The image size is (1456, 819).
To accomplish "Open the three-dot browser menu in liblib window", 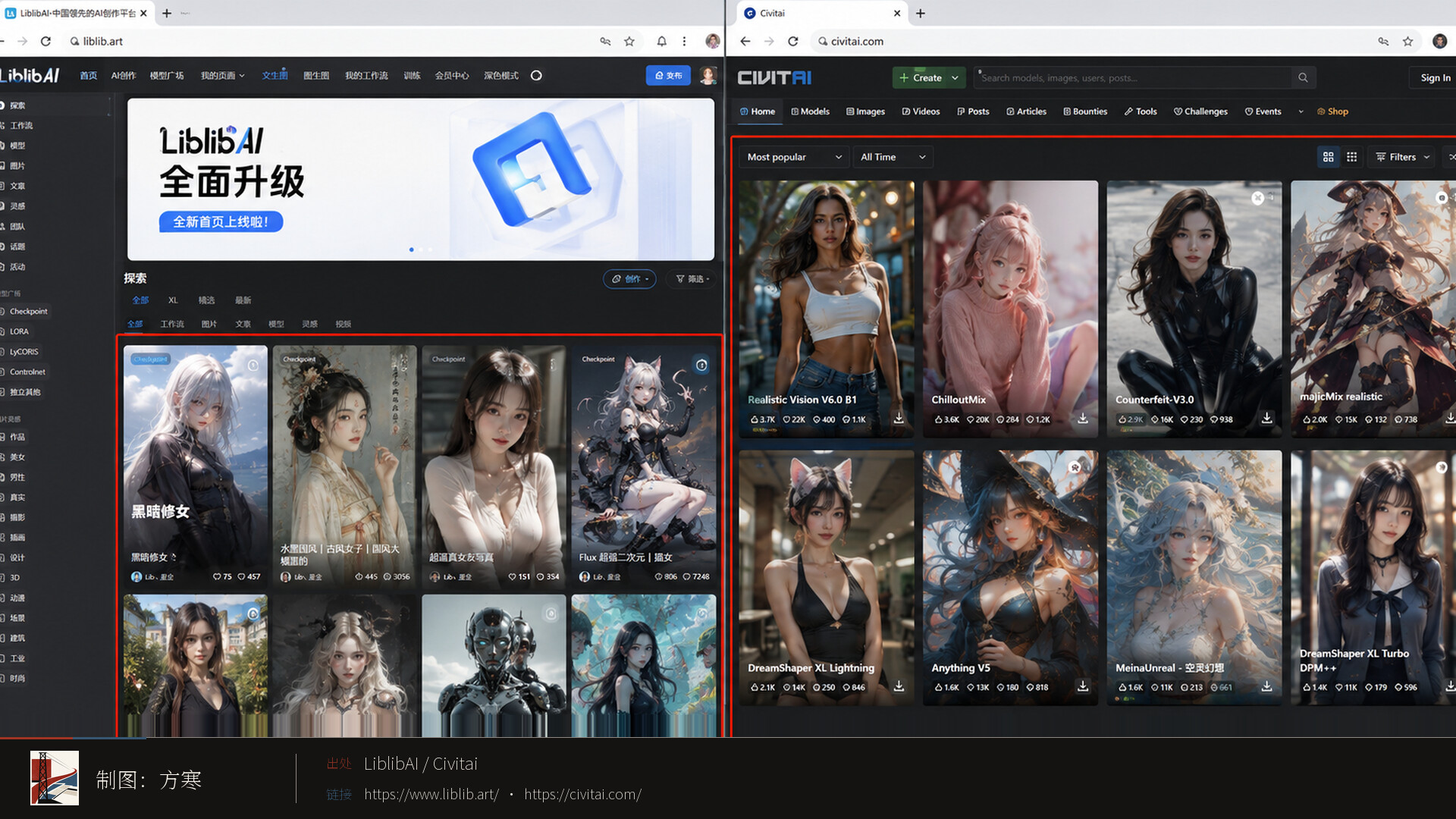I will coord(684,42).
